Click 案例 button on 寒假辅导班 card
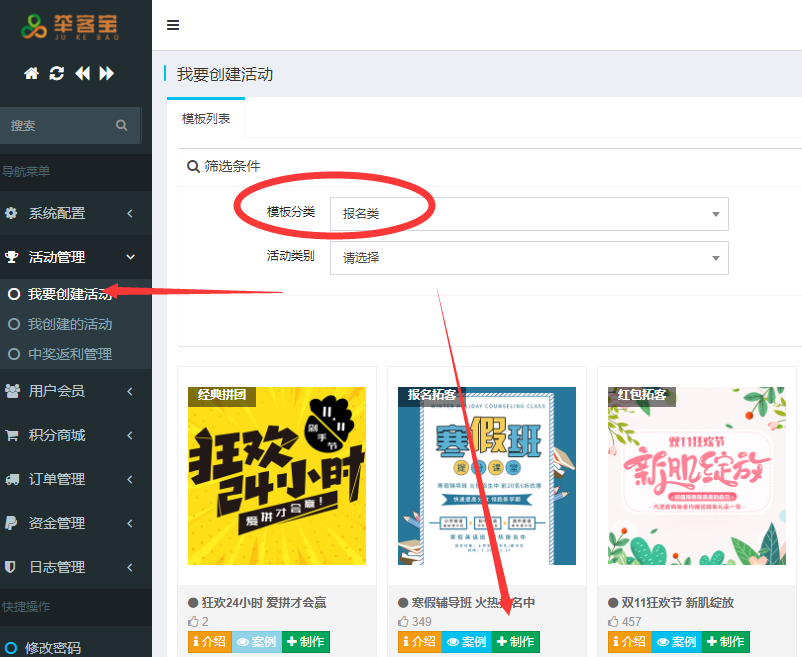The height and width of the screenshot is (657, 802). (x=467, y=642)
